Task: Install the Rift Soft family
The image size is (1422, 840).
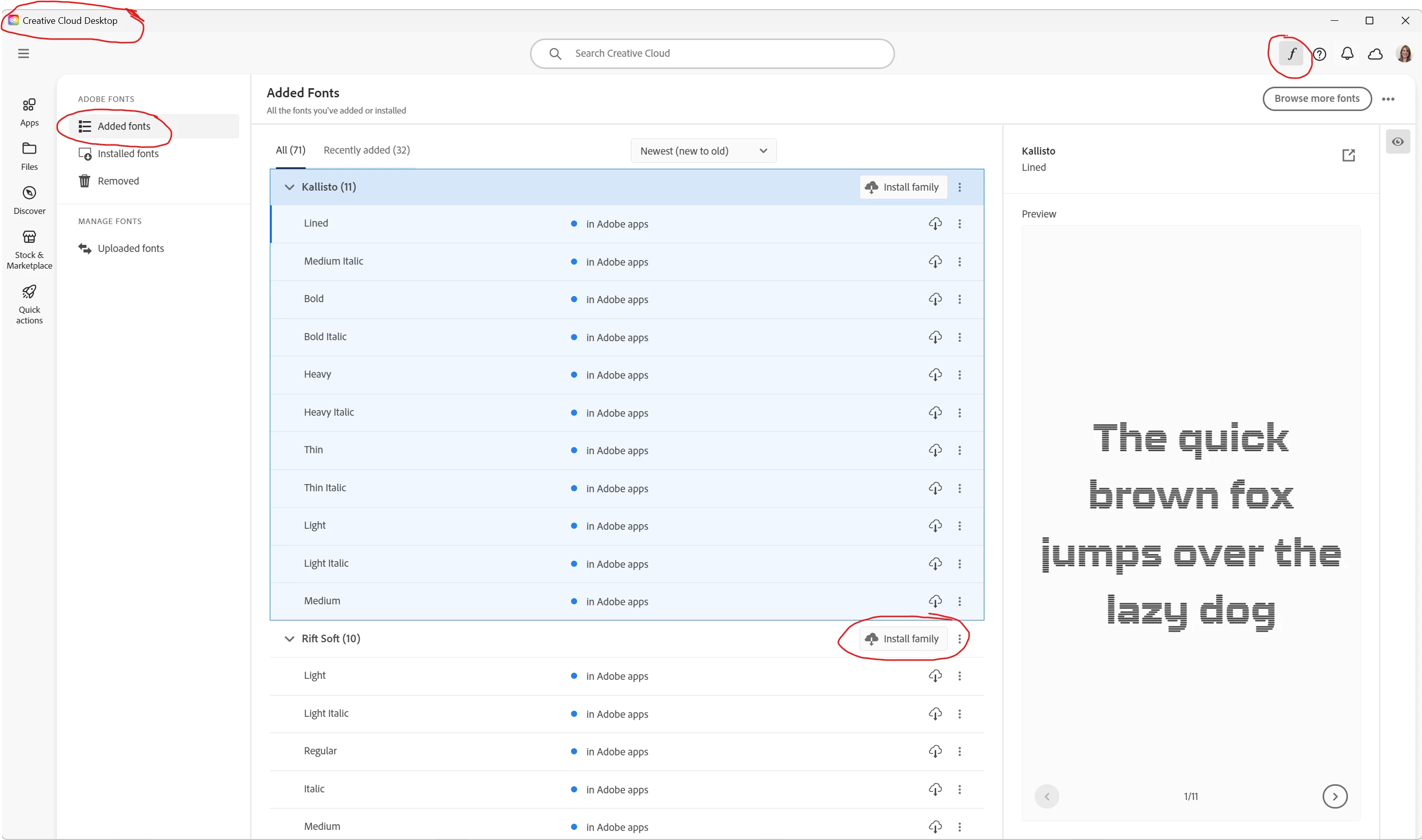Action: click(902, 639)
